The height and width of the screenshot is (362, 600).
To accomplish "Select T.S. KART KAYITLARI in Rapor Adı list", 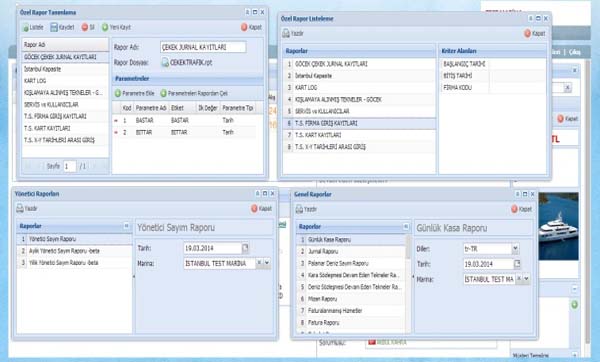I will coord(65,128).
